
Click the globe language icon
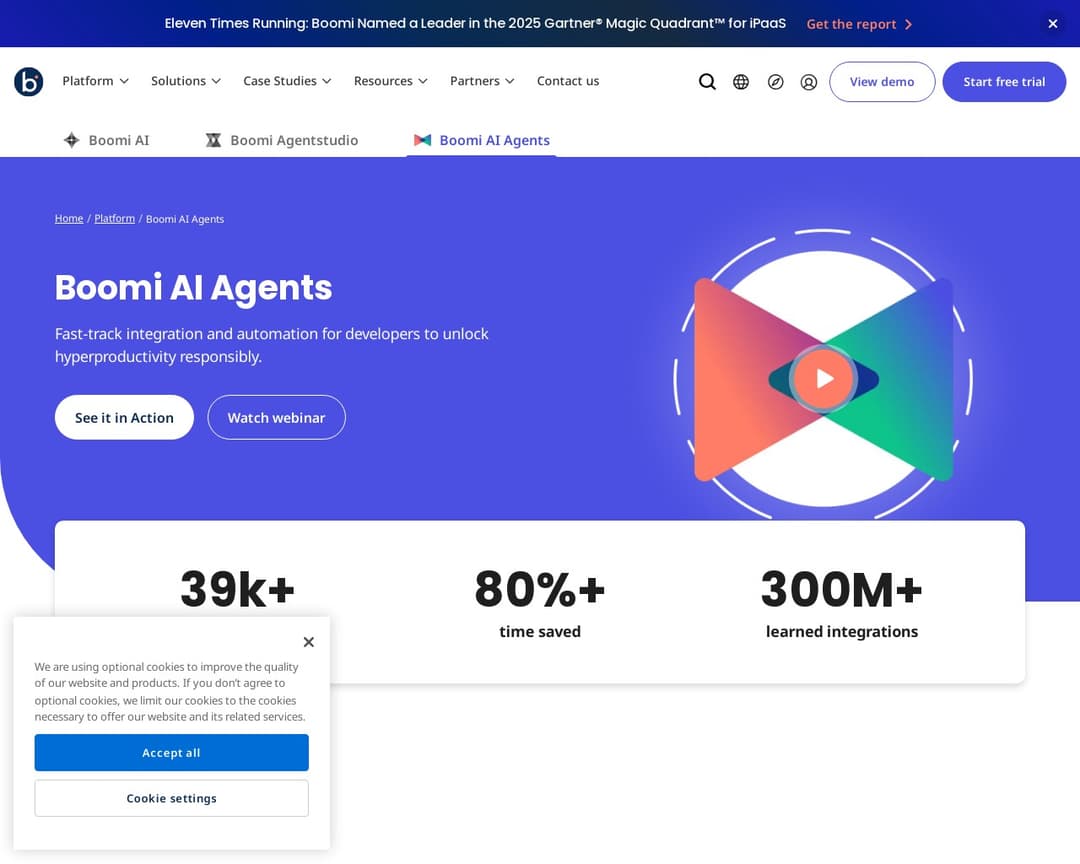[x=741, y=81]
